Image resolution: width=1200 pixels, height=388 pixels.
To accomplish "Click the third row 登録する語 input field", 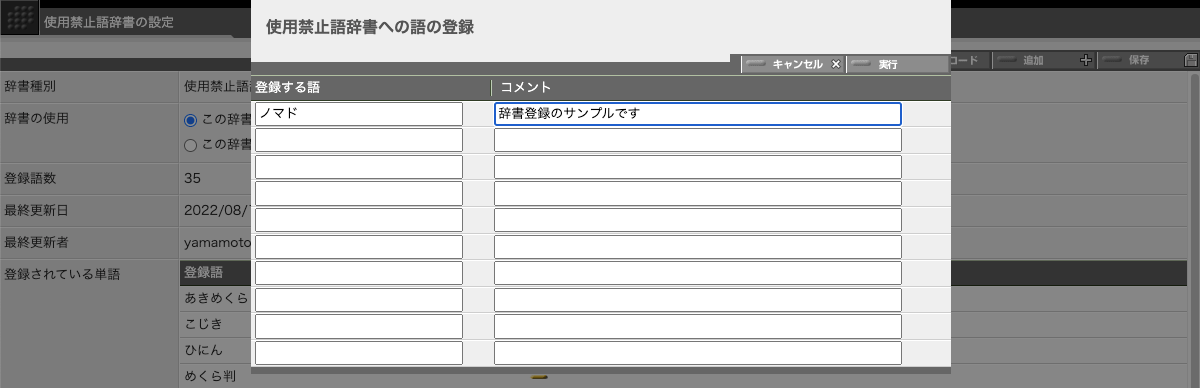I will tap(359, 167).
